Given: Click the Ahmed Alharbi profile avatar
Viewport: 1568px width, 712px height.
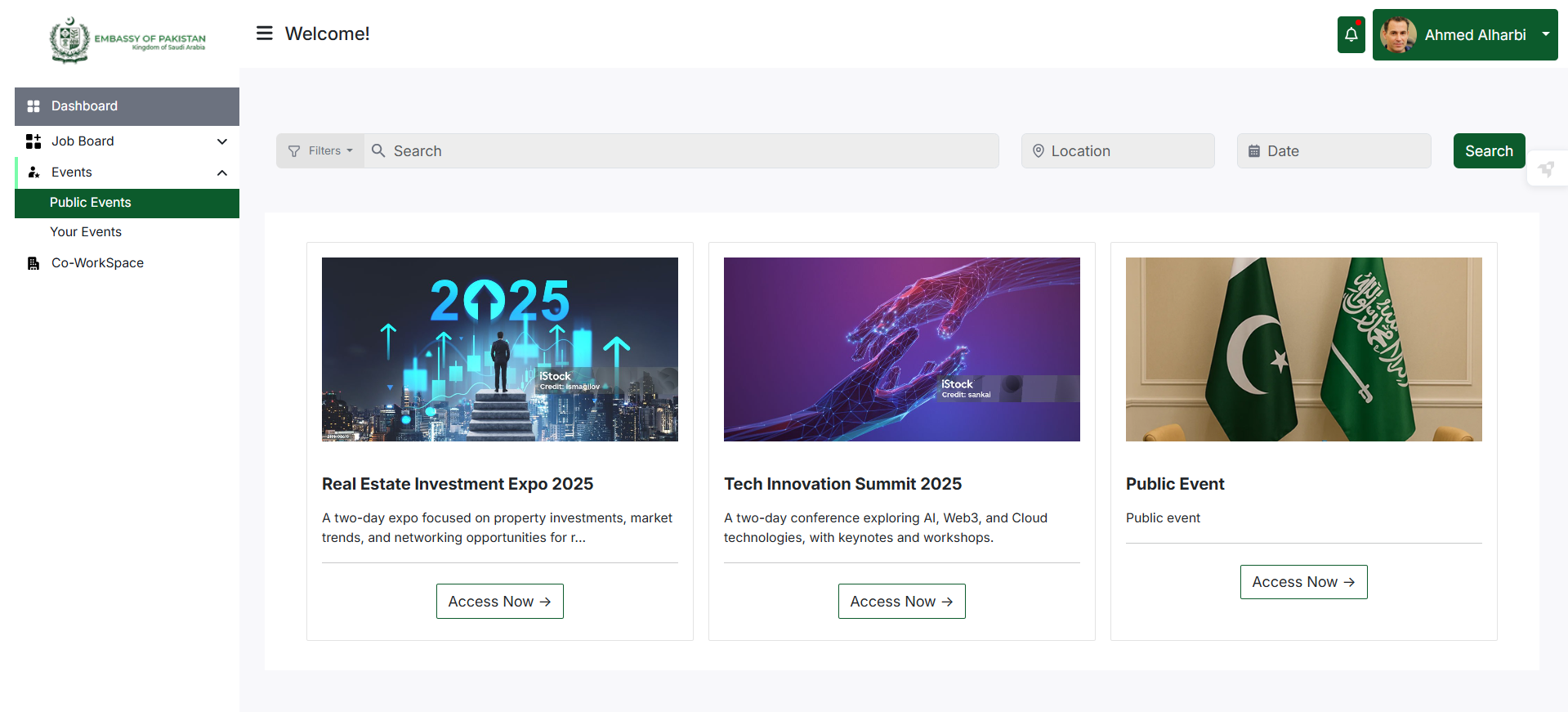Looking at the screenshot, I should [x=1398, y=35].
